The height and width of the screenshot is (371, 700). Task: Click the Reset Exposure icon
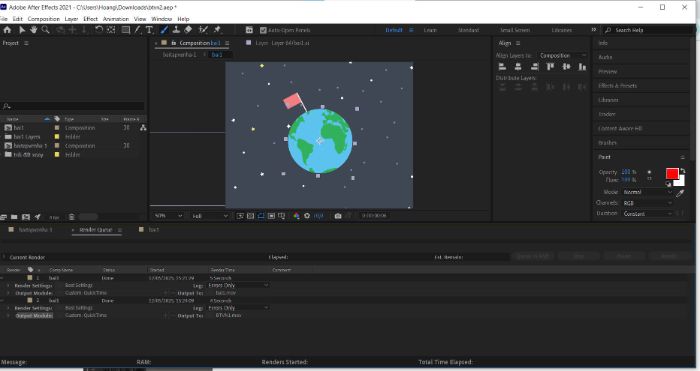pos(307,216)
